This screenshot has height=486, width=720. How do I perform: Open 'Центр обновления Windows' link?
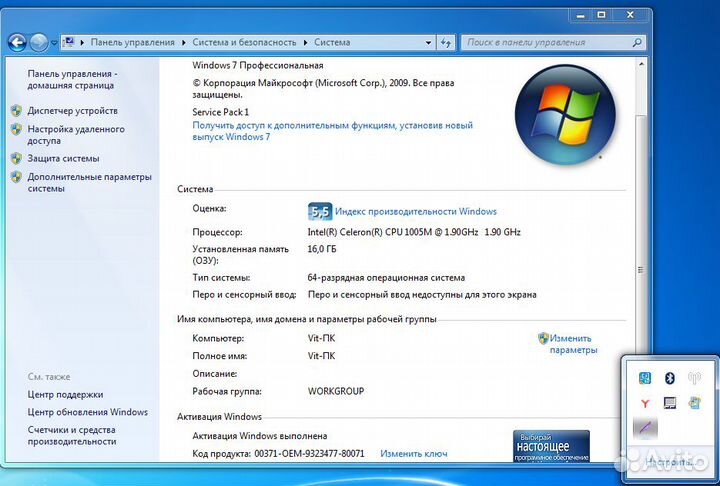tap(88, 412)
